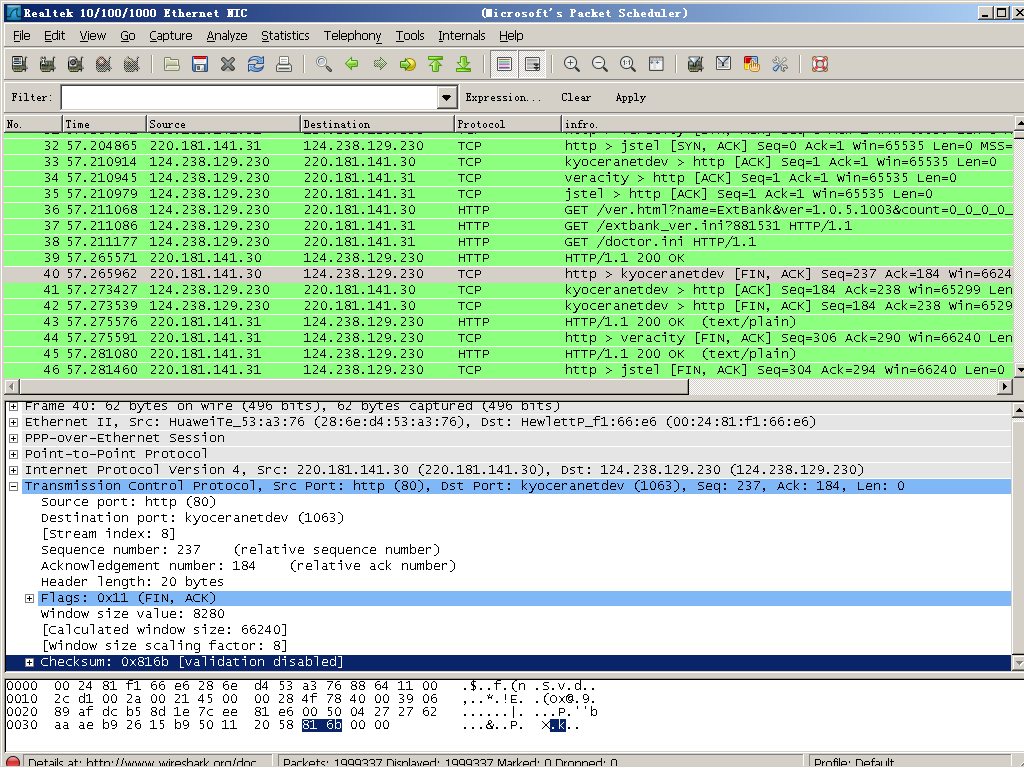Expand PPP-over-Ethernet Session node

(x=13, y=438)
